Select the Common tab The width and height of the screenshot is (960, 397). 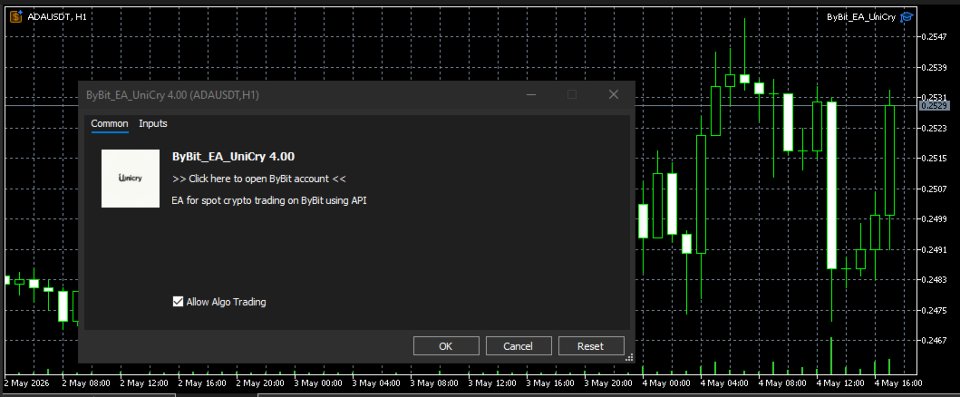coord(110,124)
